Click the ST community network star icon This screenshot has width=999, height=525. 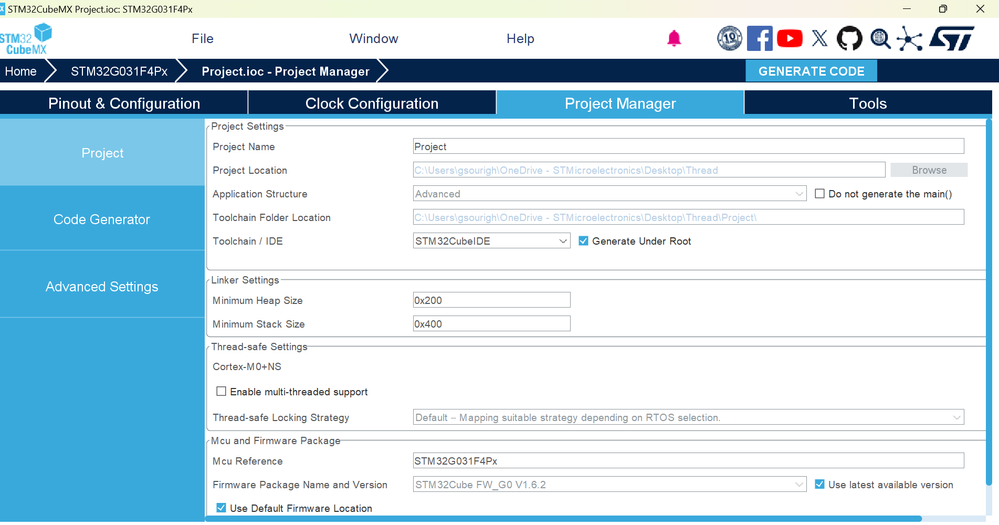[x=909, y=39]
